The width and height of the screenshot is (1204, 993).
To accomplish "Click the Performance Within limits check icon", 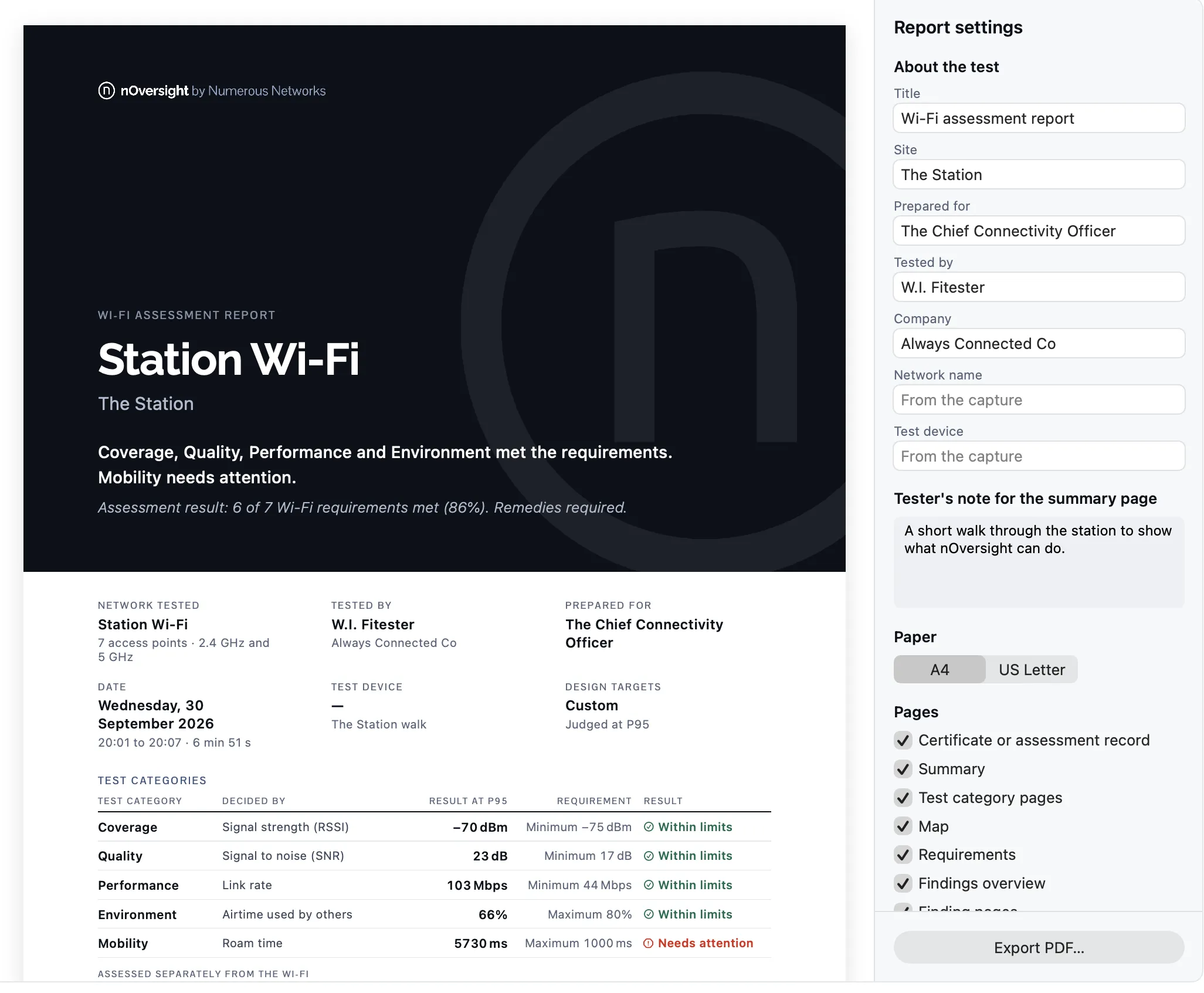I will tap(649, 885).
